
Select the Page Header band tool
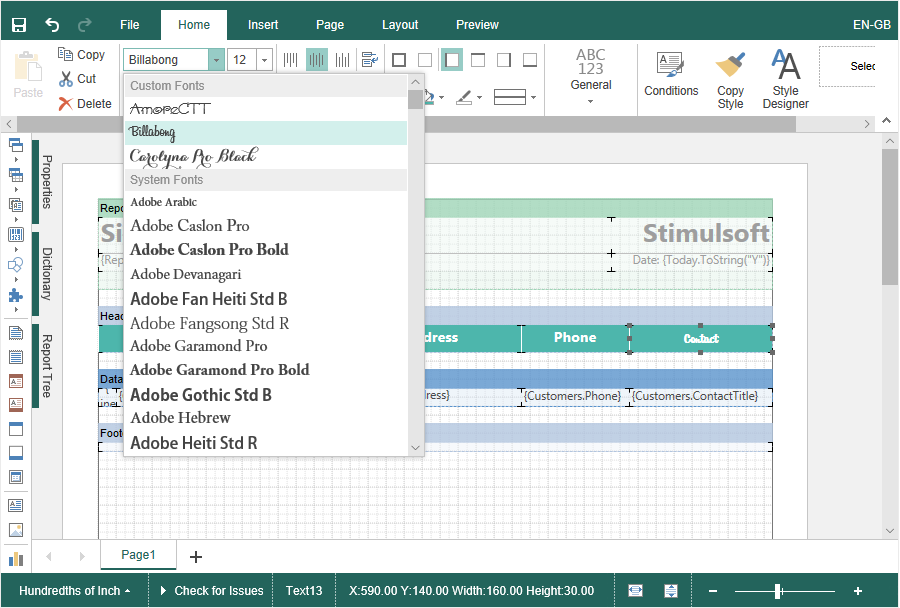(15, 381)
